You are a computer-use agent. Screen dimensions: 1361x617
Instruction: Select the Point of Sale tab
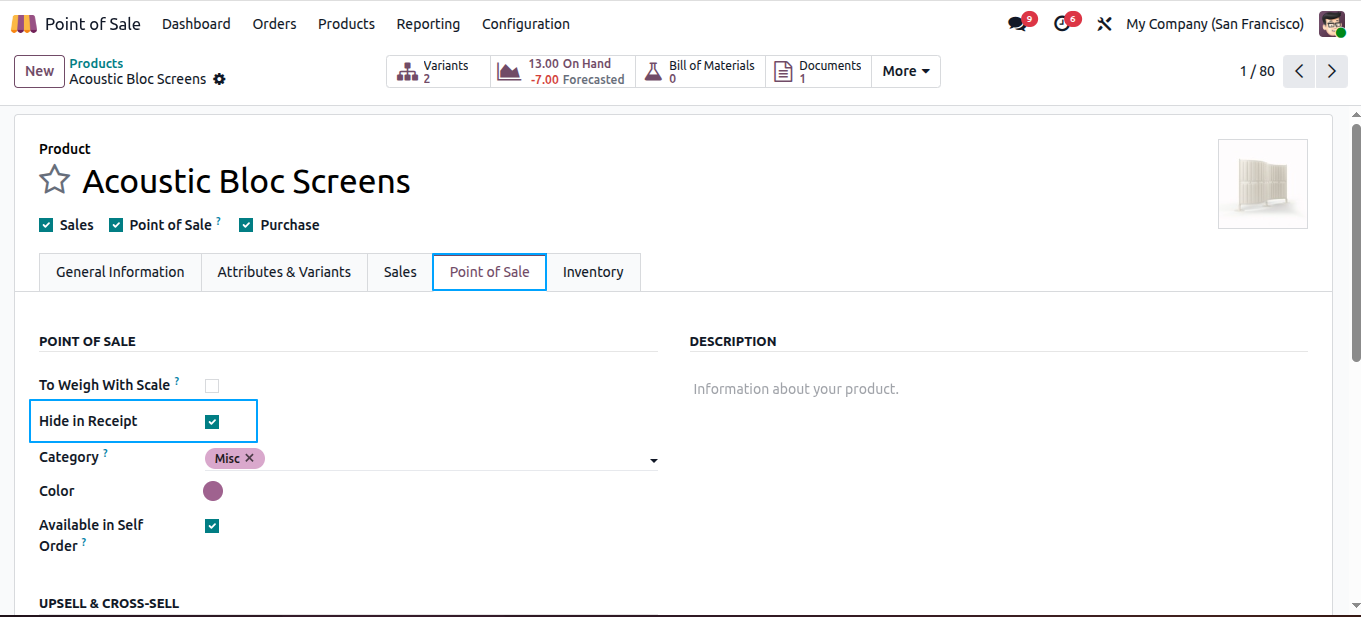tap(489, 272)
